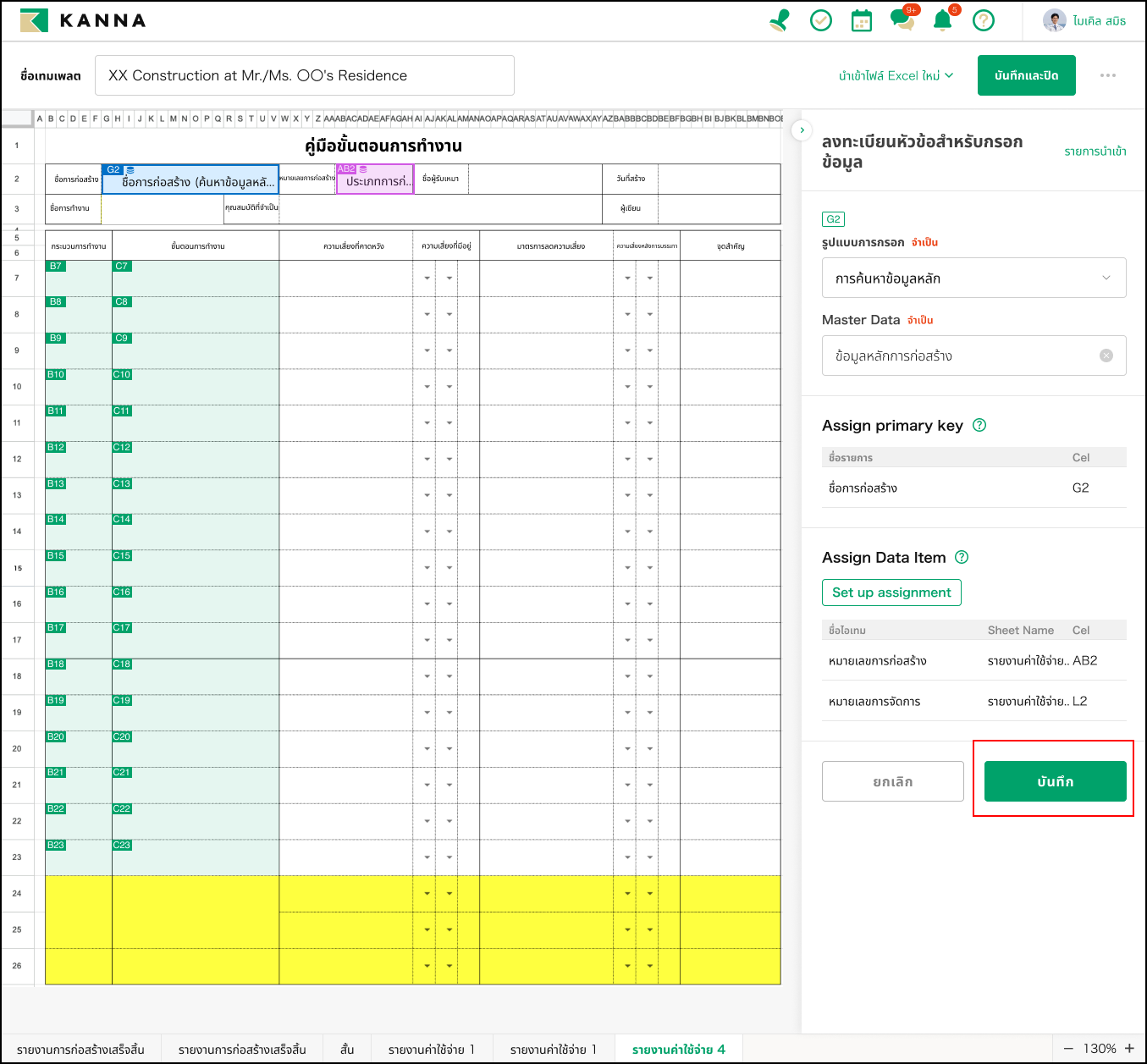This screenshot has width=1147, height=1064.
Task: Click the stamp icon in top bar
Action: coord(780,20)
